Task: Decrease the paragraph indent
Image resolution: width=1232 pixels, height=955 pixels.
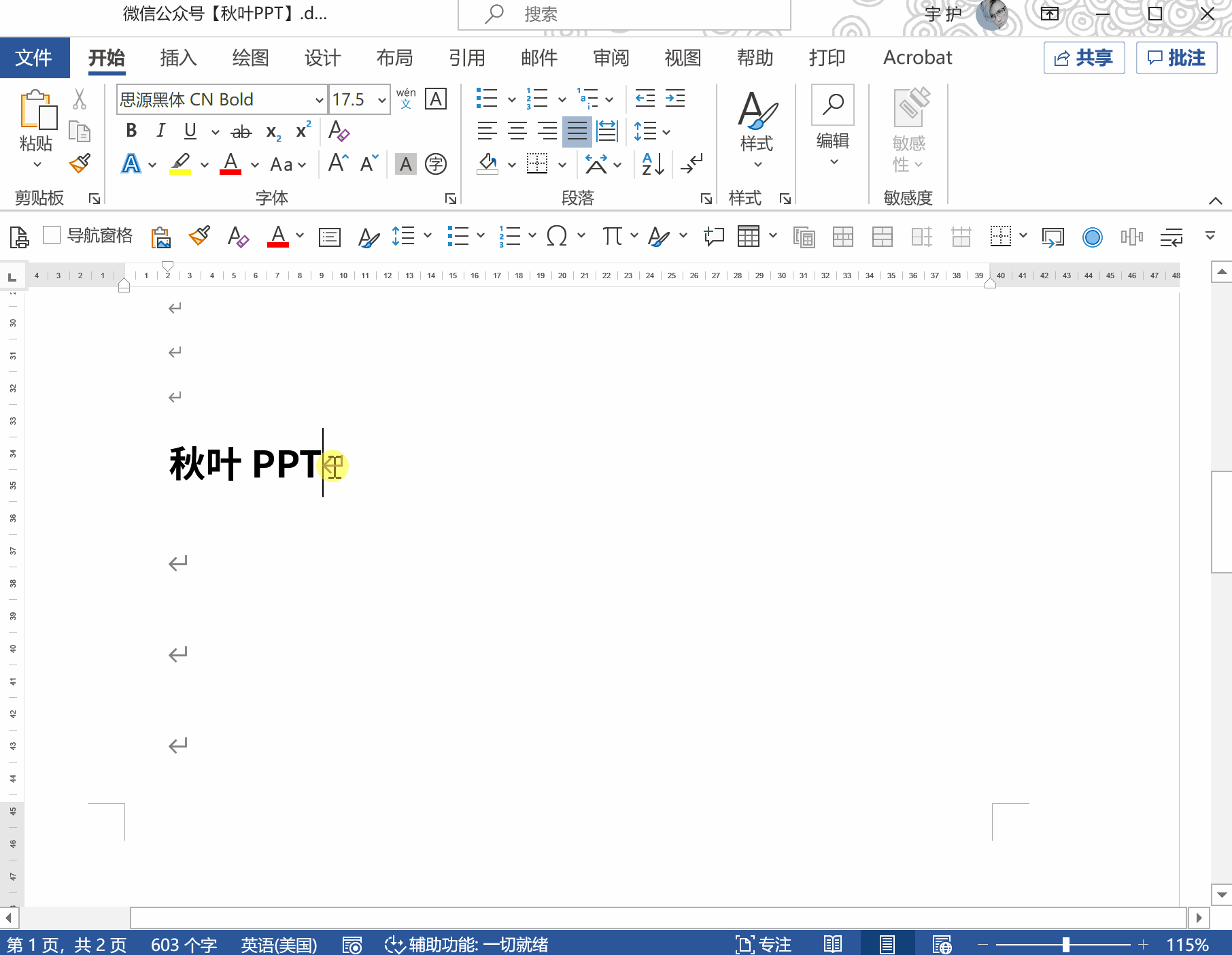Action: [x=645, y=99]
